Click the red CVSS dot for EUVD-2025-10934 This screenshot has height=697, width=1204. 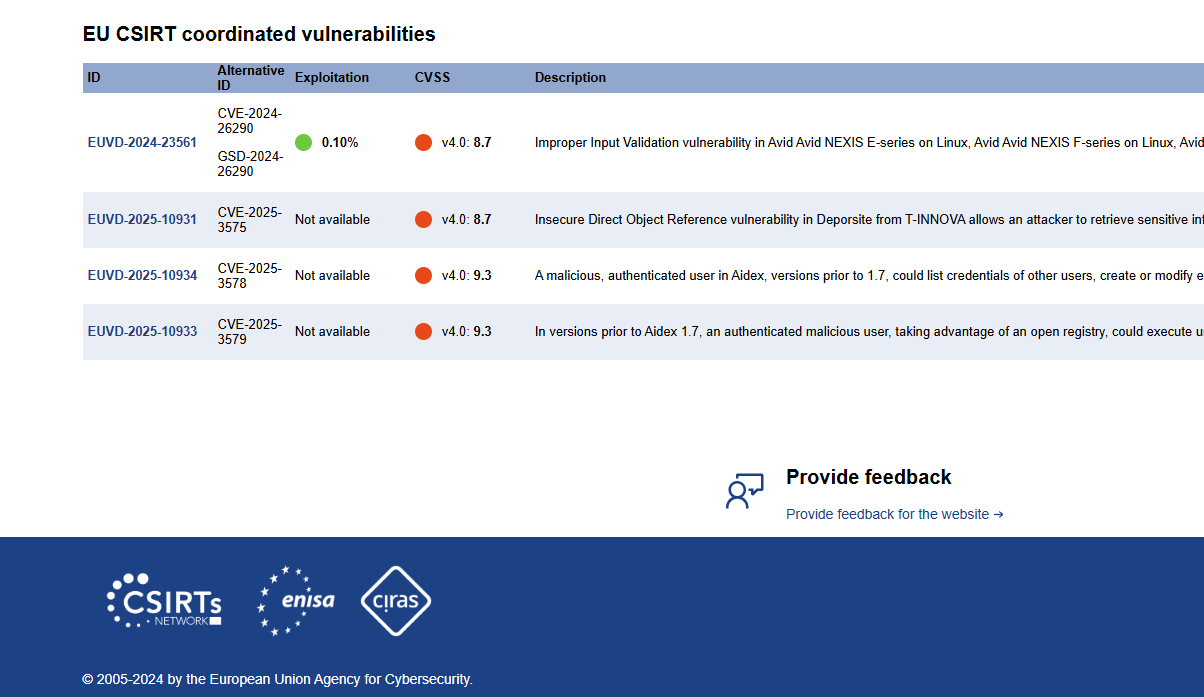click(x=423, y=276)
